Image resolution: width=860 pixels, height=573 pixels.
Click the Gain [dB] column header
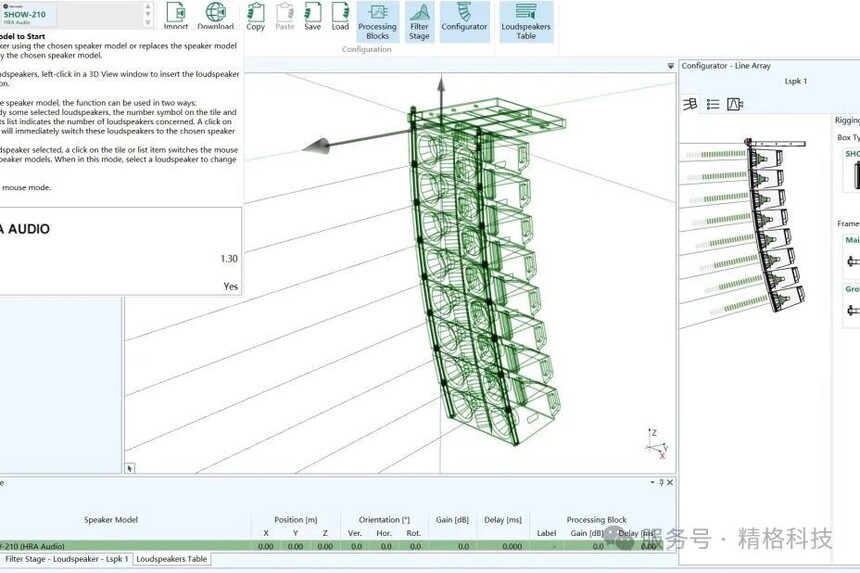tap(452, 519)
